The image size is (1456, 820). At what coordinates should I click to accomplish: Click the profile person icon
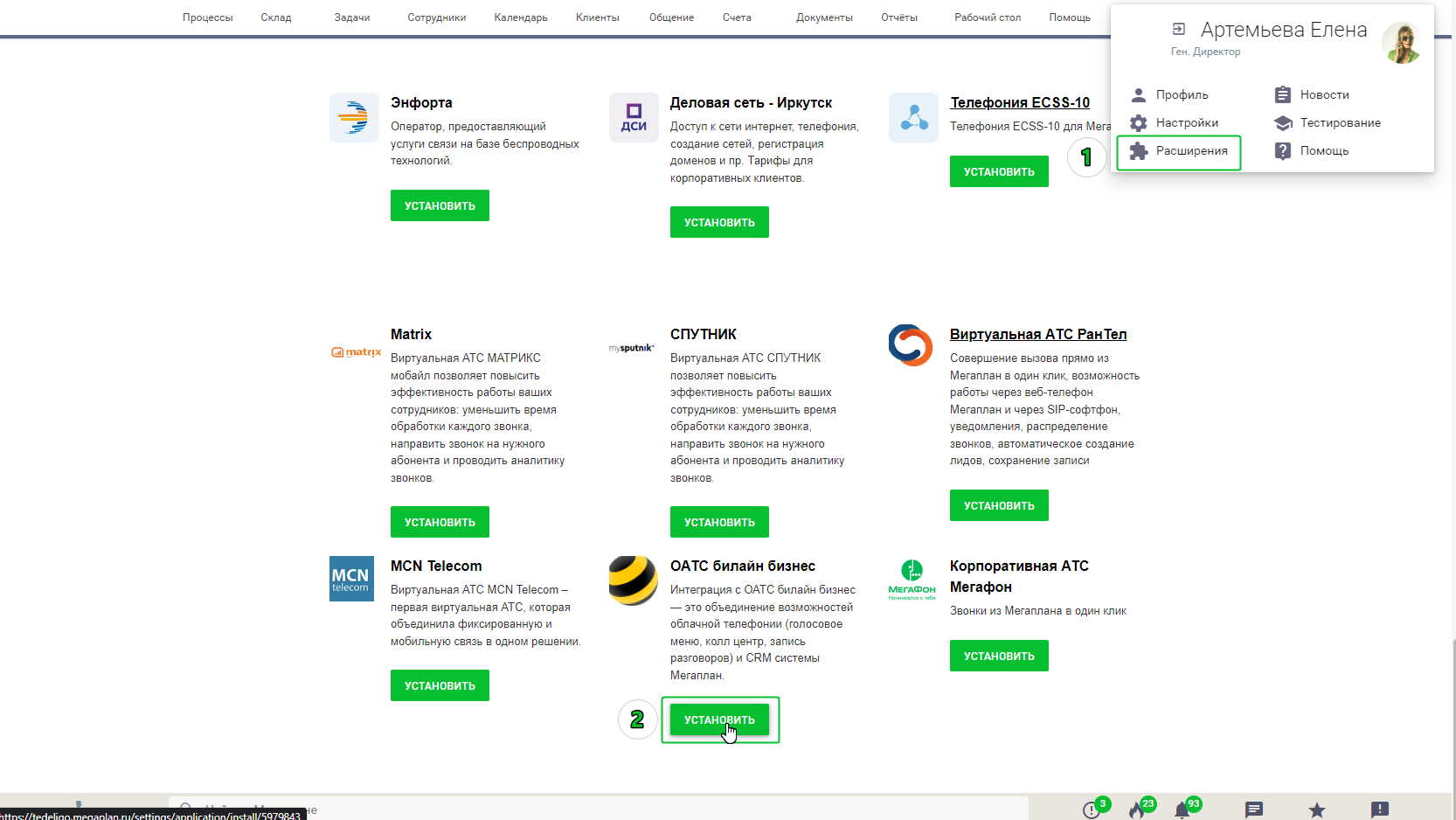pos(1138,94)
